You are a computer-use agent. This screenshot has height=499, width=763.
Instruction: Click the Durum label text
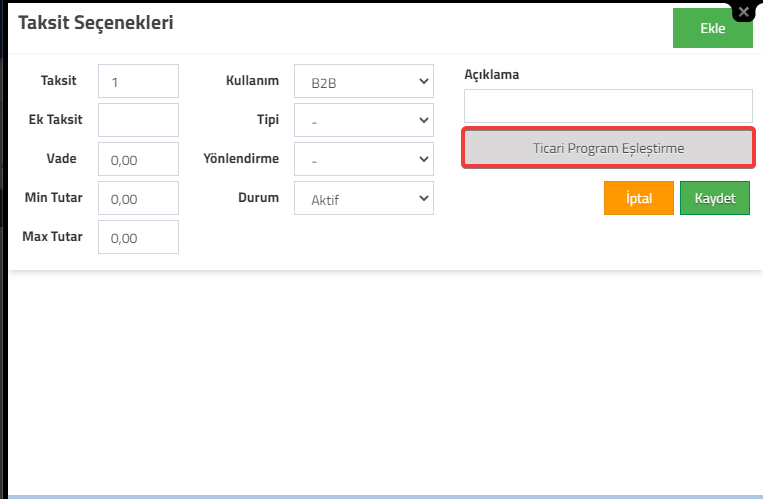[258, 197]
